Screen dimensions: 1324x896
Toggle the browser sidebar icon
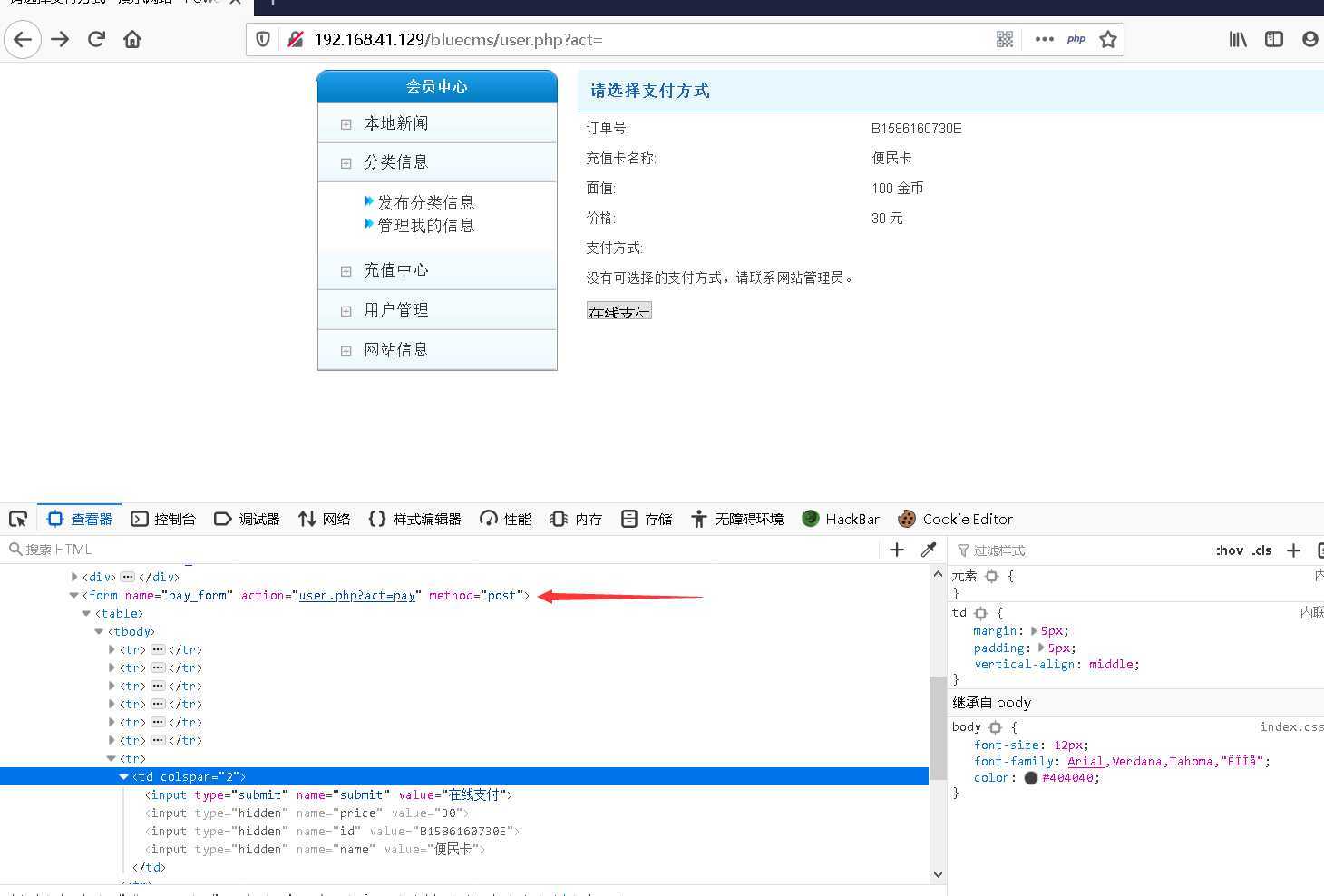pos(1274,39)
